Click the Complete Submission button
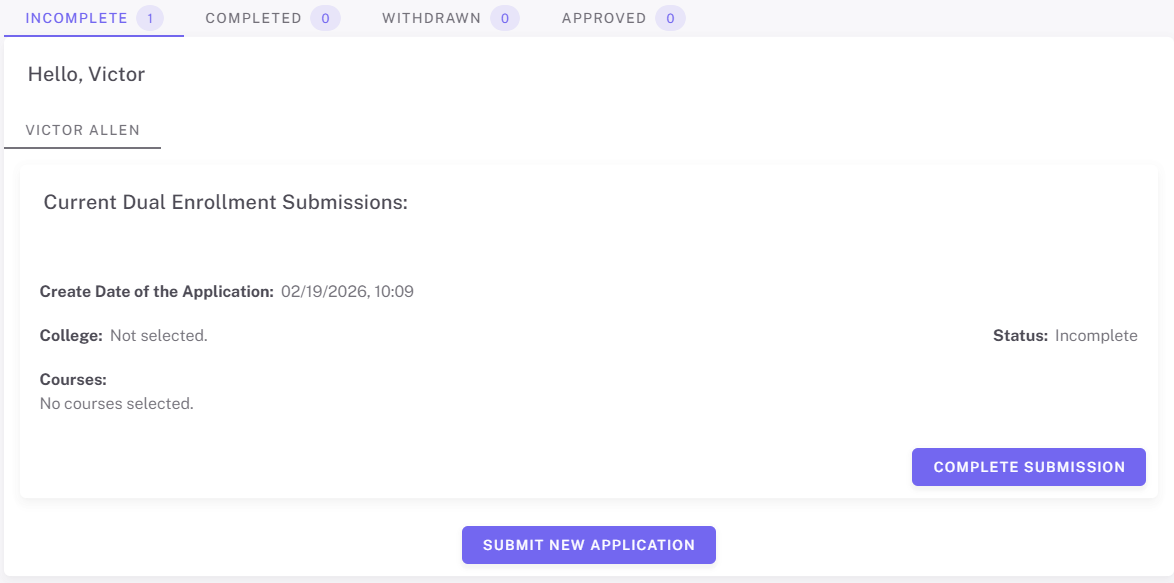 coord(1028,466)
